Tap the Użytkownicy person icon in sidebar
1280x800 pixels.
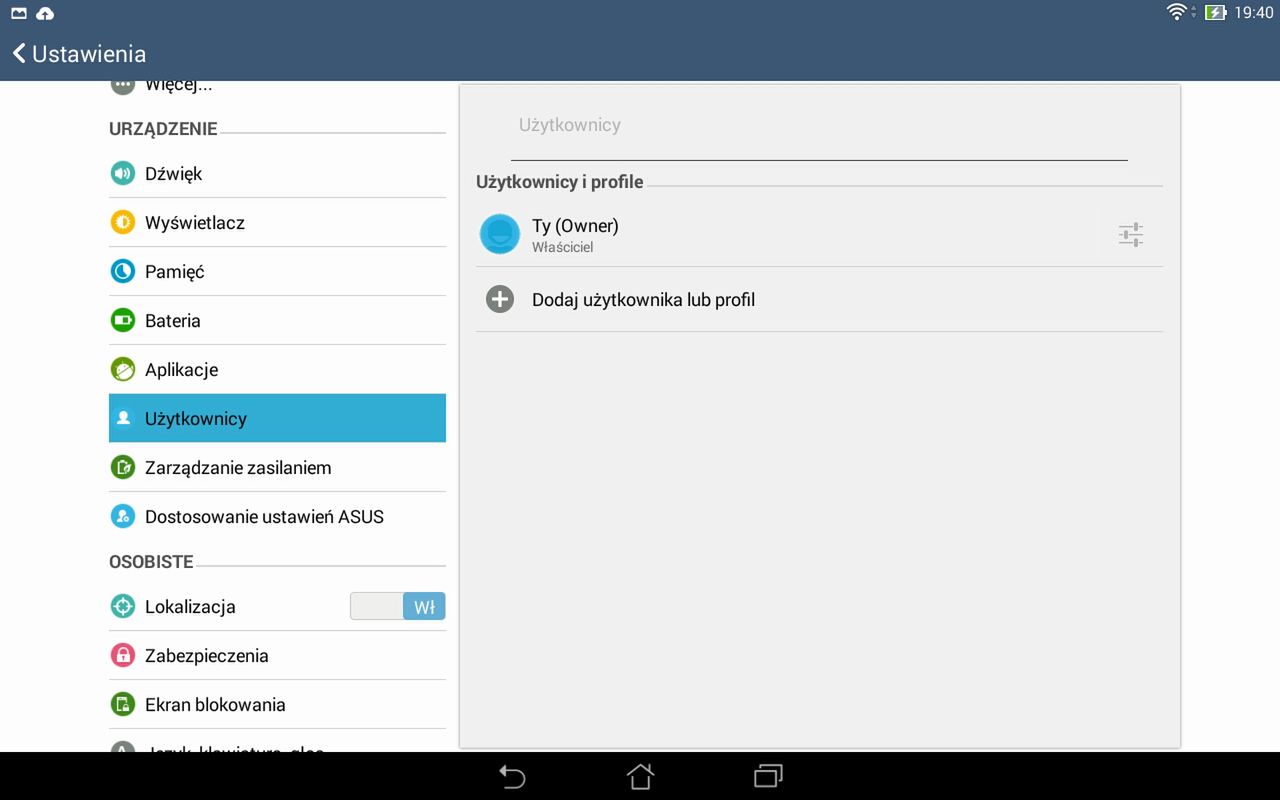click(x=122, y=418)
